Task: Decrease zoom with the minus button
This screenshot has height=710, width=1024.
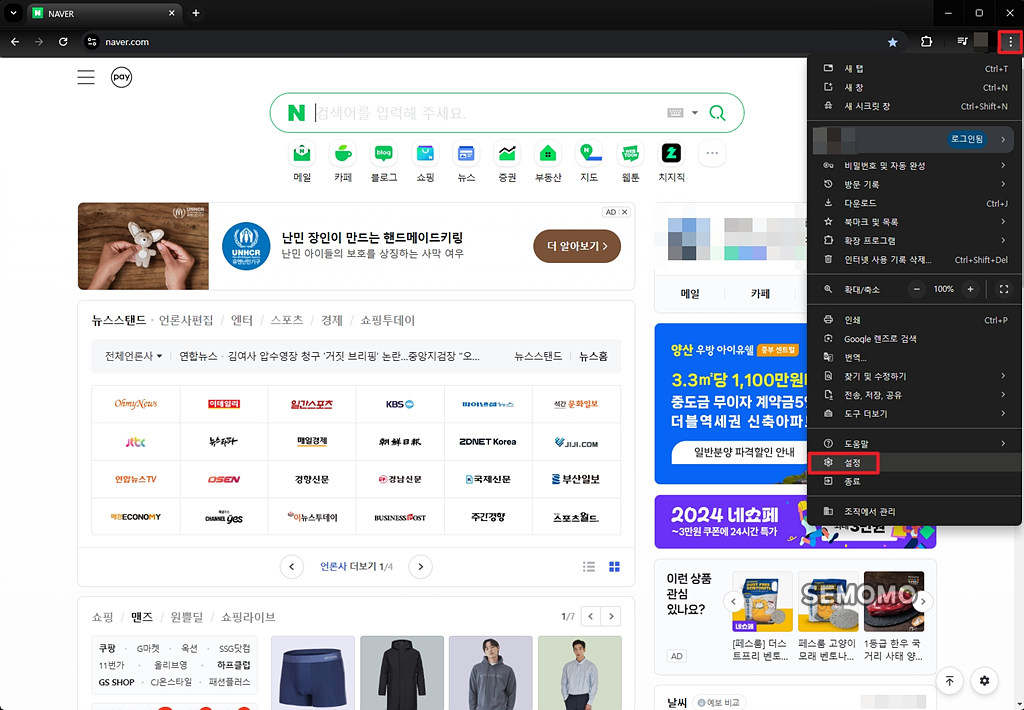Action: pyautogui.click(x=917, y=289)
